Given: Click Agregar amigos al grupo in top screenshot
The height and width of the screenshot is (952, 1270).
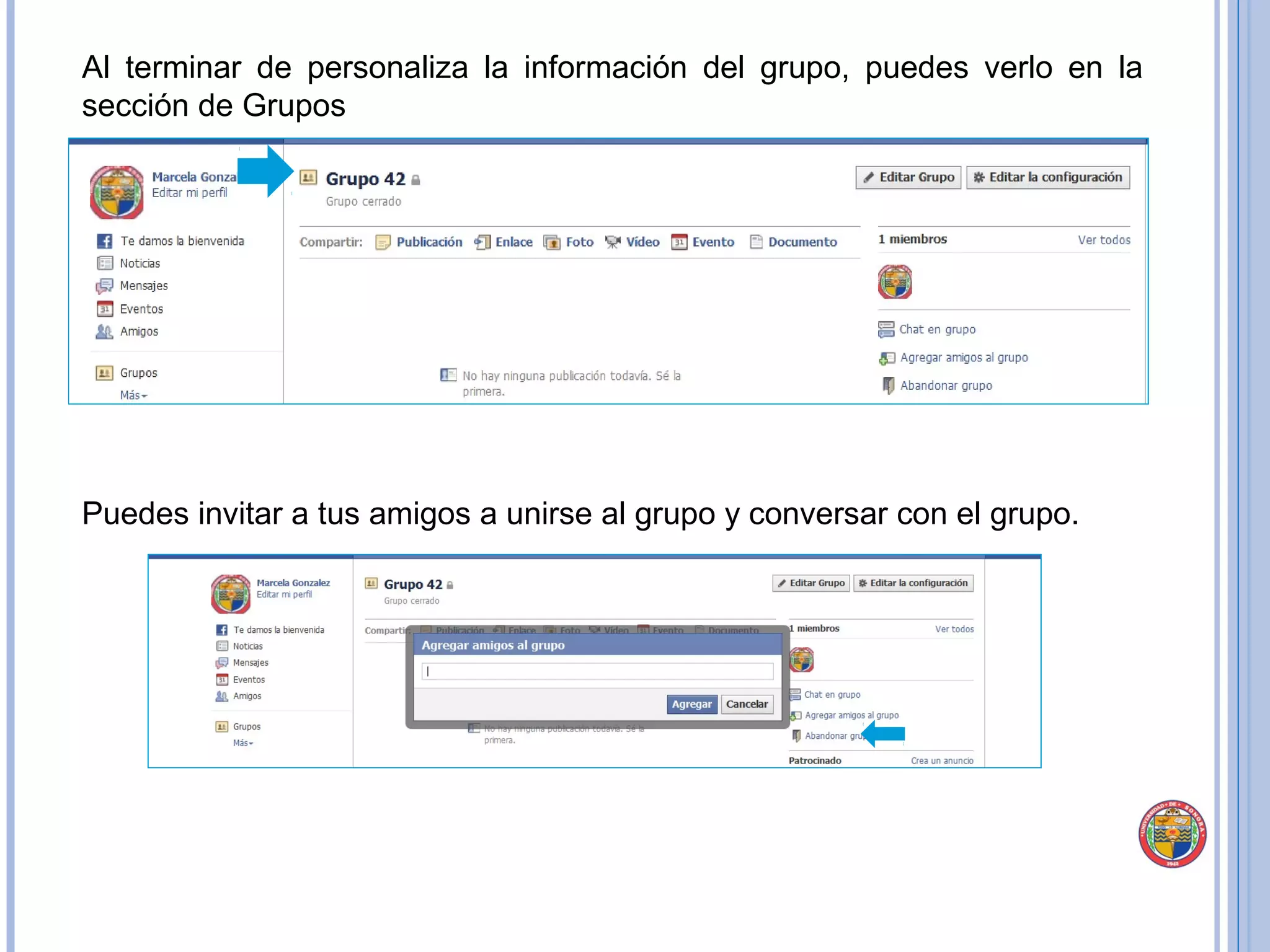Looking at the screenshot, I should [964, 358].
